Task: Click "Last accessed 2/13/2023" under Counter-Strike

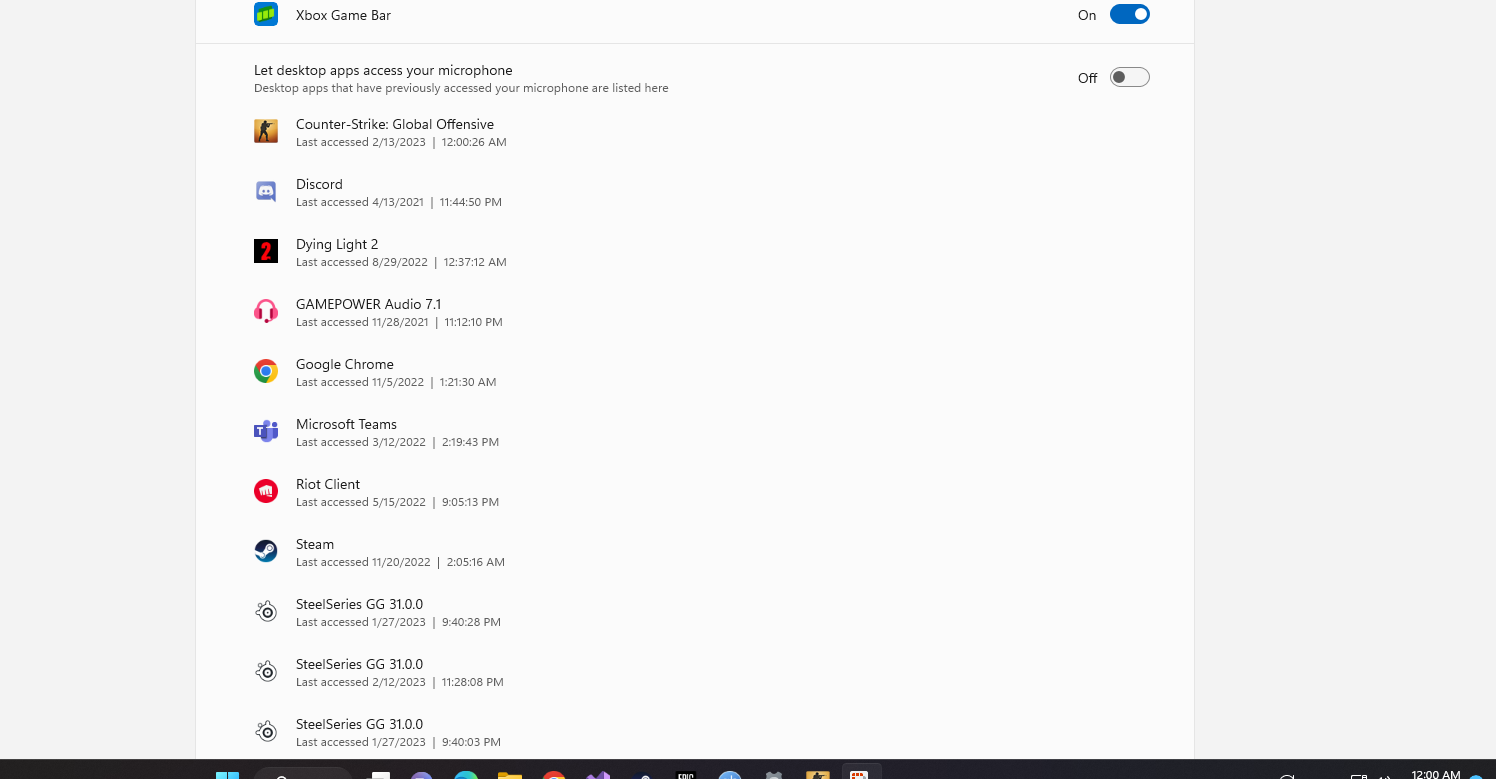Action: click(361, 142)
